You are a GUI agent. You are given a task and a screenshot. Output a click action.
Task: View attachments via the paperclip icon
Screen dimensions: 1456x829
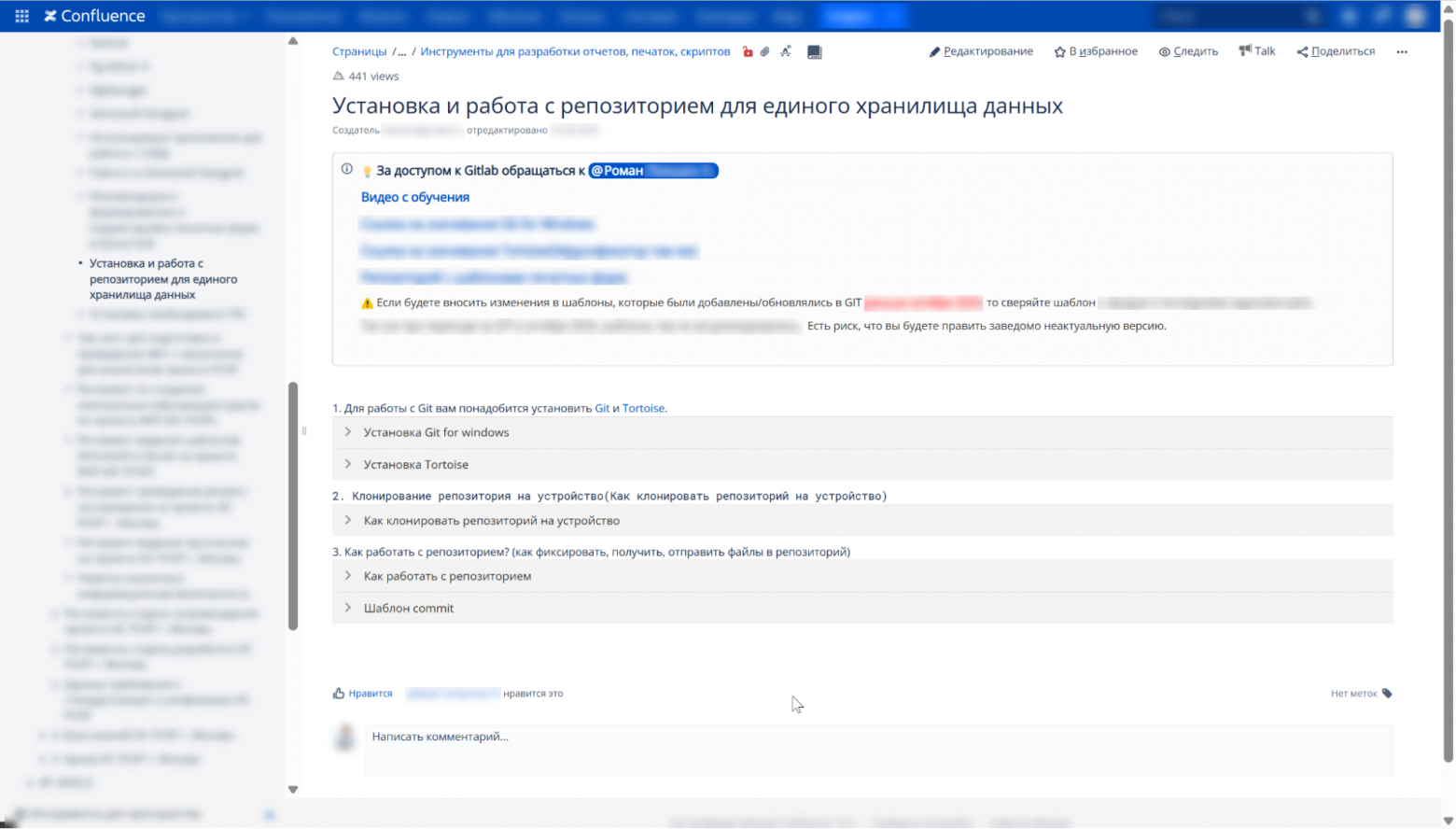[x=765, y=51]
